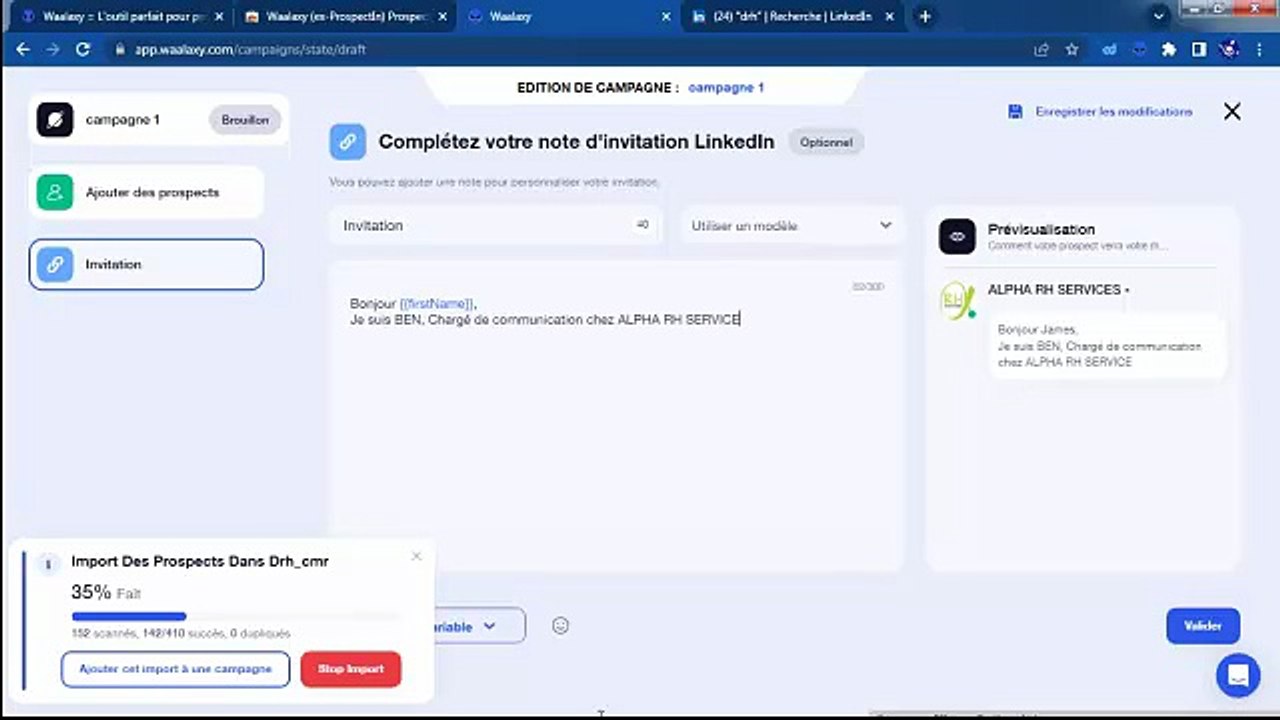Toggle the browser side panel icon

pos(1198,49)
